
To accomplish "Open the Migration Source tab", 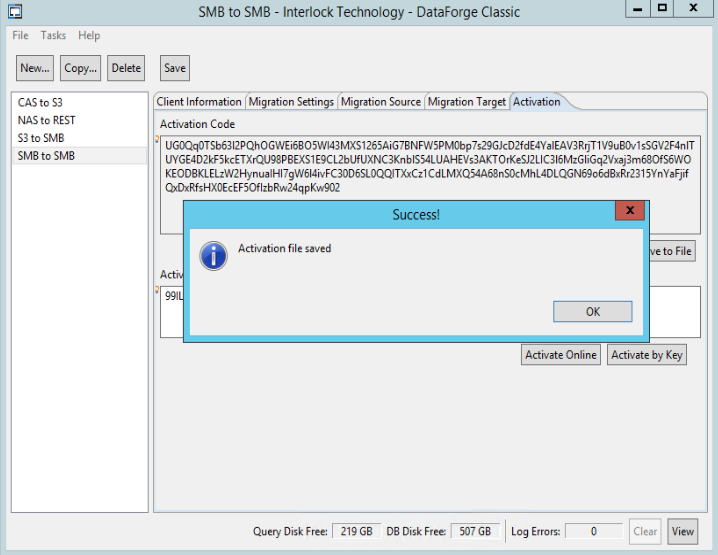I will click(x=381, y=102).
